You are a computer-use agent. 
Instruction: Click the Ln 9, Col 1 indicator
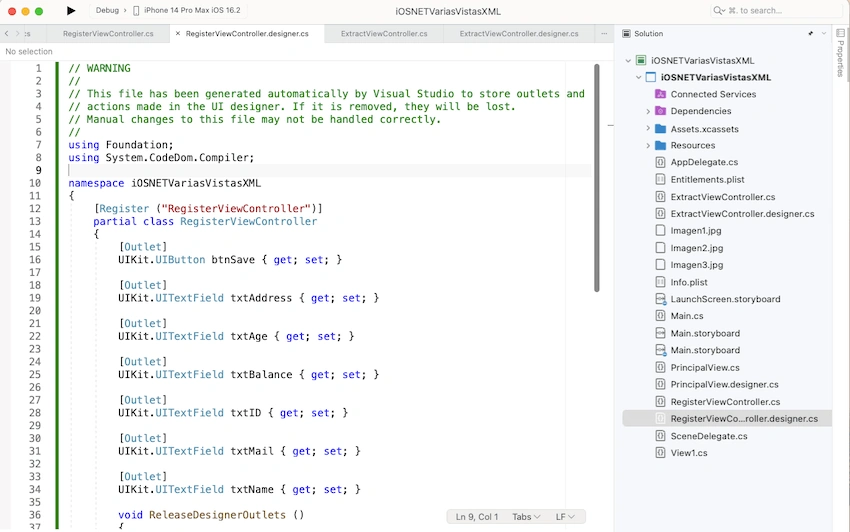point(476,517)
